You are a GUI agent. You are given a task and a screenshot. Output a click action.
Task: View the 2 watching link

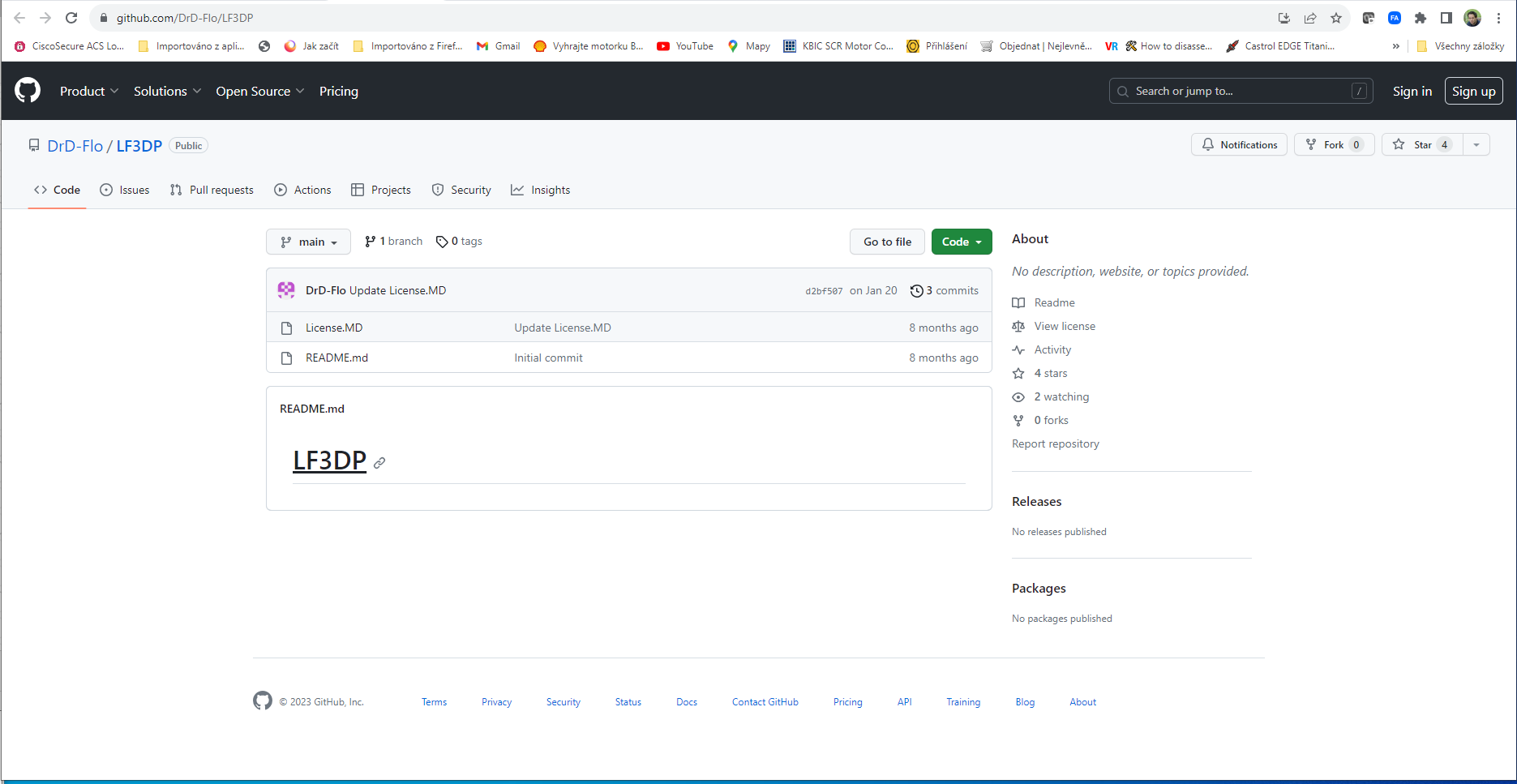(1051, 397)
